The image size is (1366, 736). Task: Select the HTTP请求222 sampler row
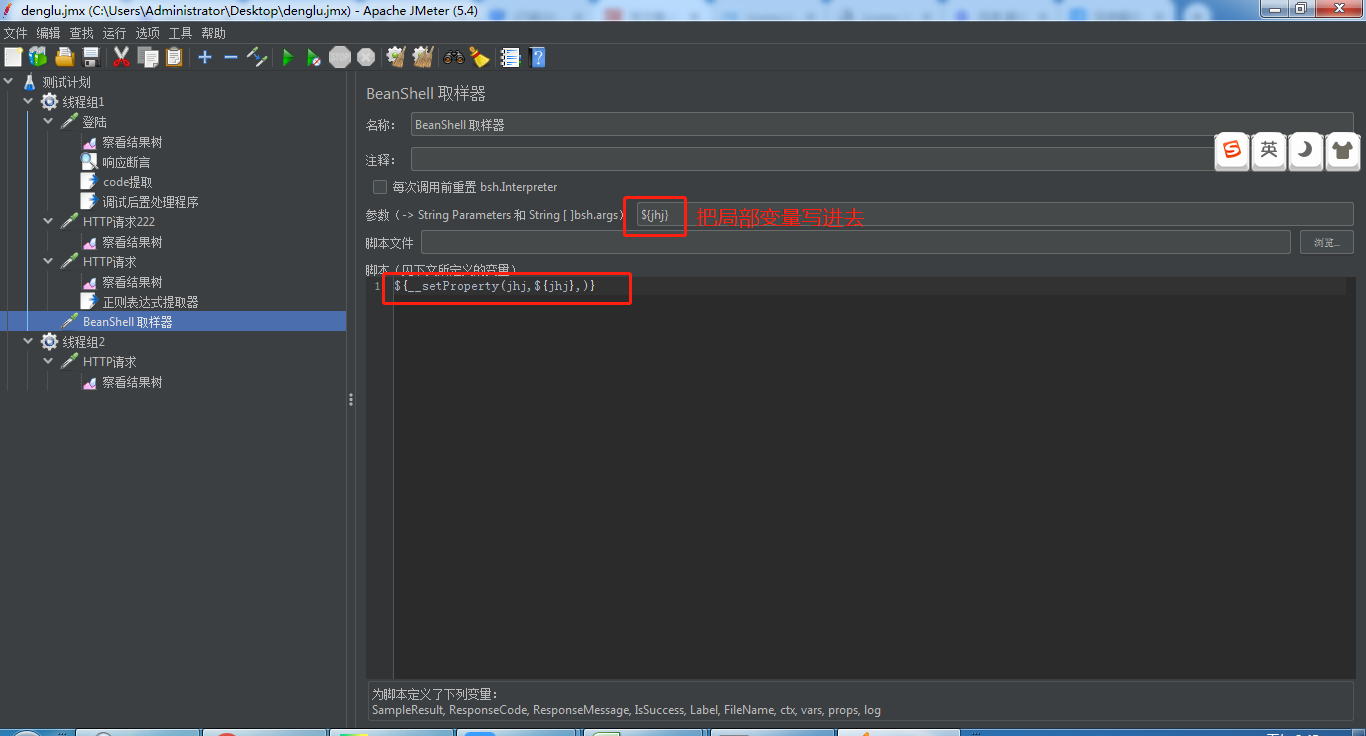(x=118, y=222)
